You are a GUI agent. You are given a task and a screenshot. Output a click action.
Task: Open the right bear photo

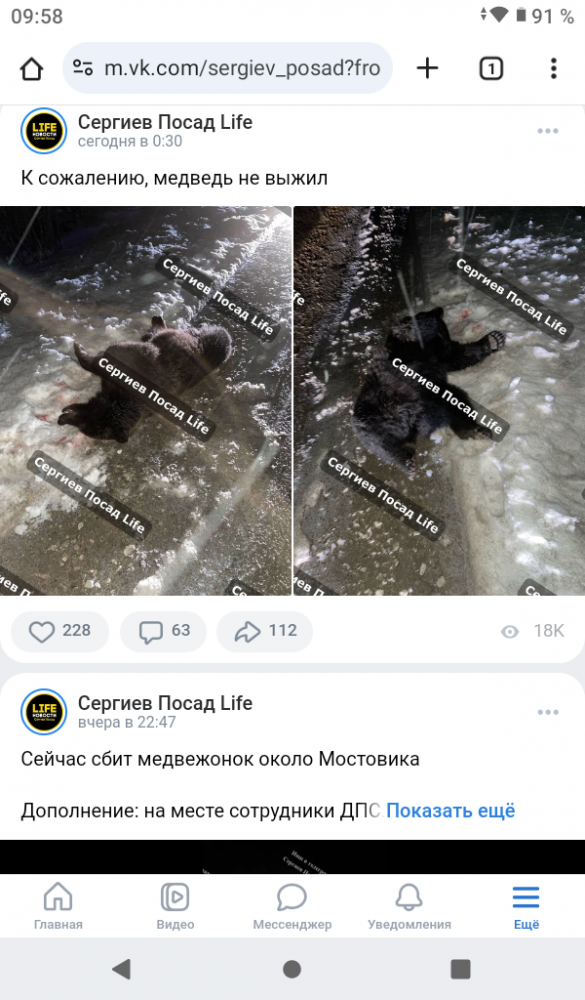click(x=439, y=401)
